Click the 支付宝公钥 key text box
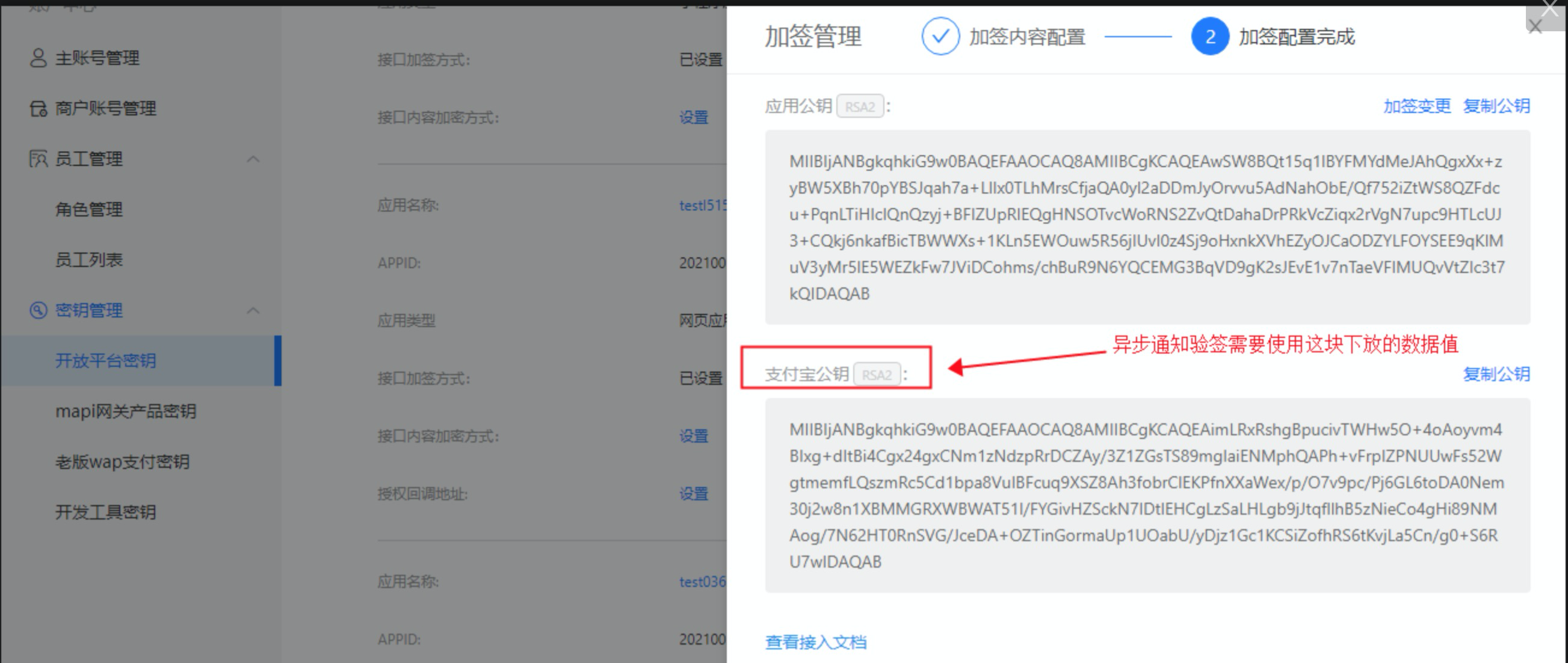 1147,495
